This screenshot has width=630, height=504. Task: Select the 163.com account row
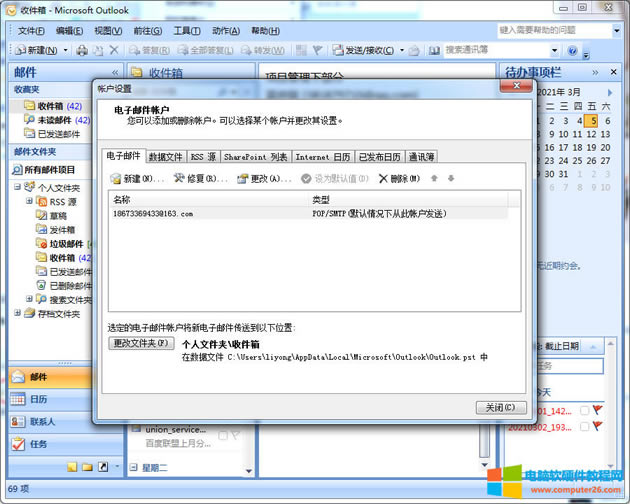click(x=308, y=214)
